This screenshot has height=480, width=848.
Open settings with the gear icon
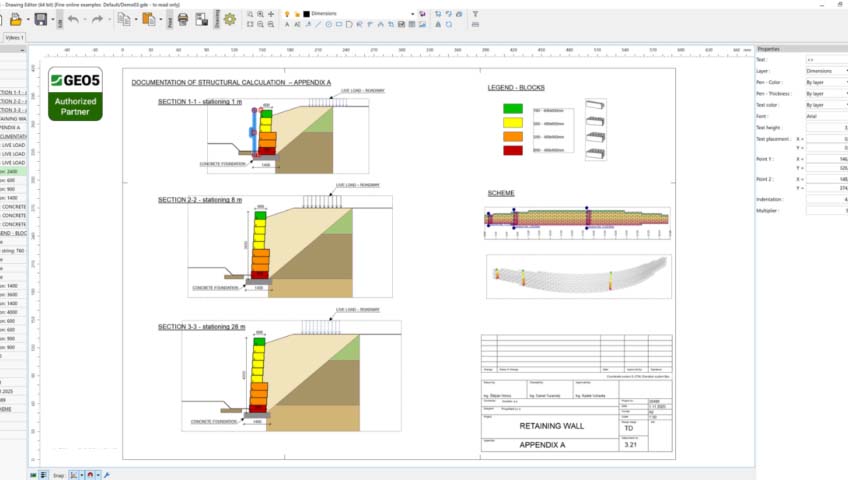point(230,19)
